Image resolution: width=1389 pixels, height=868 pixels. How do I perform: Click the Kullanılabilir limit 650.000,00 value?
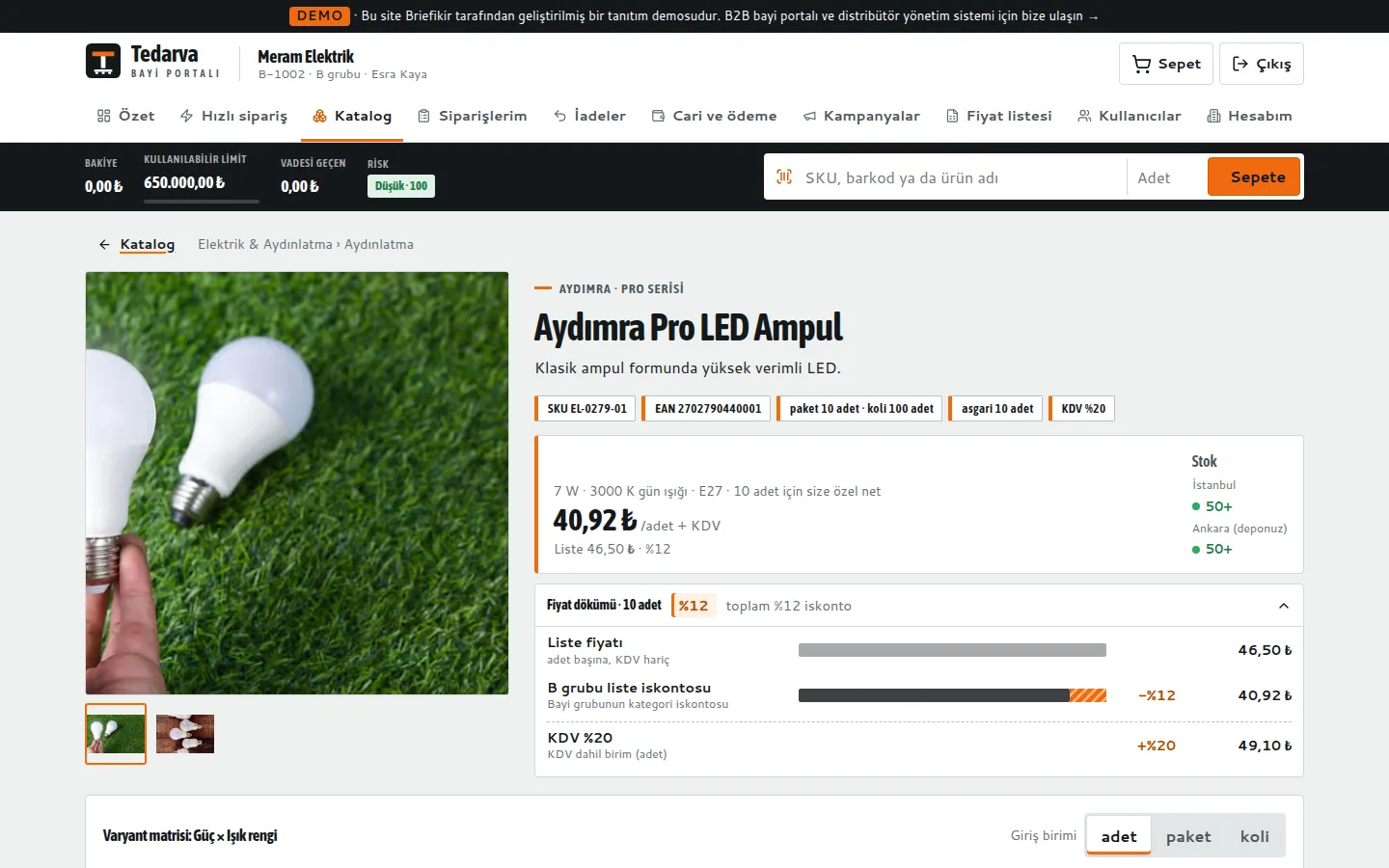click(184, 182)
